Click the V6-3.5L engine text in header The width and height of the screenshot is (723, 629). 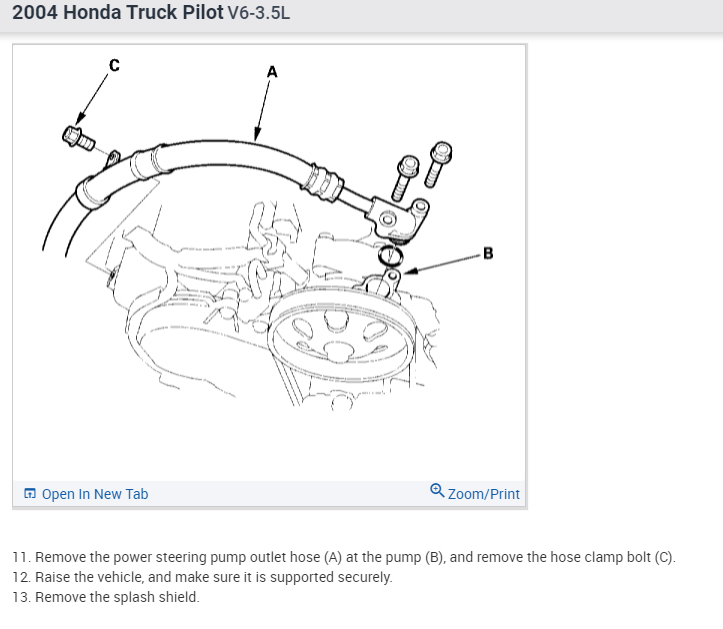click(259, 13)
